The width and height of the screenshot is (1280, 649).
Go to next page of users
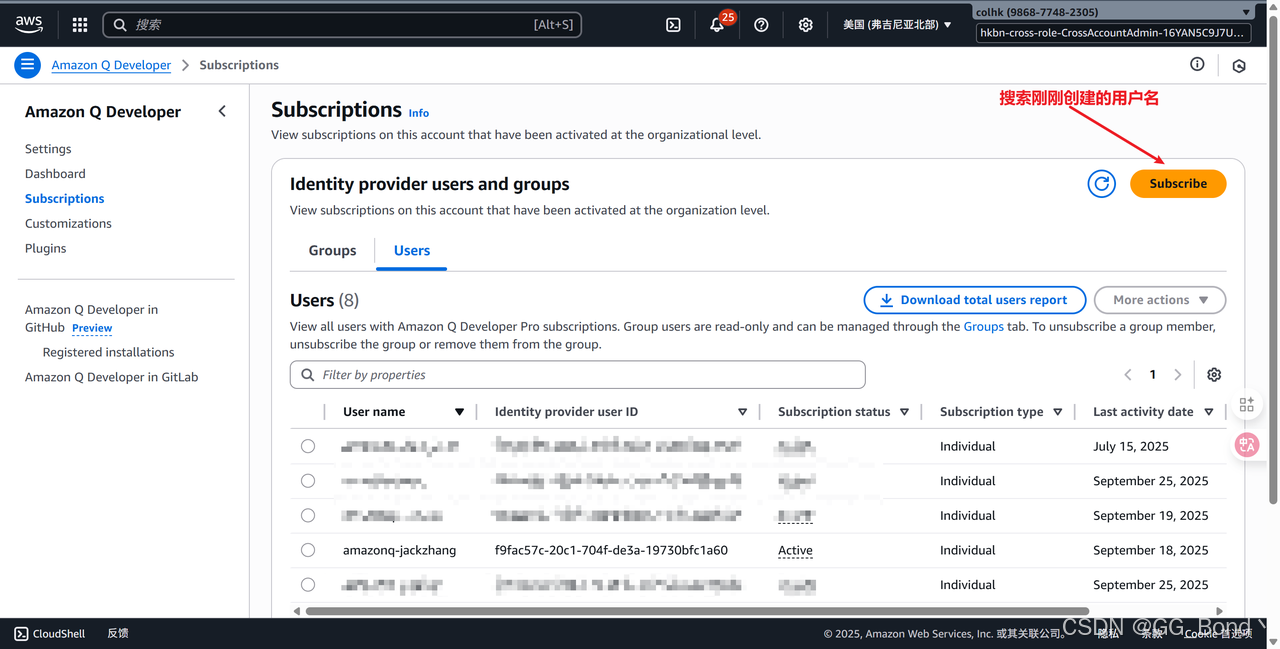click(x=1178, y=375)
